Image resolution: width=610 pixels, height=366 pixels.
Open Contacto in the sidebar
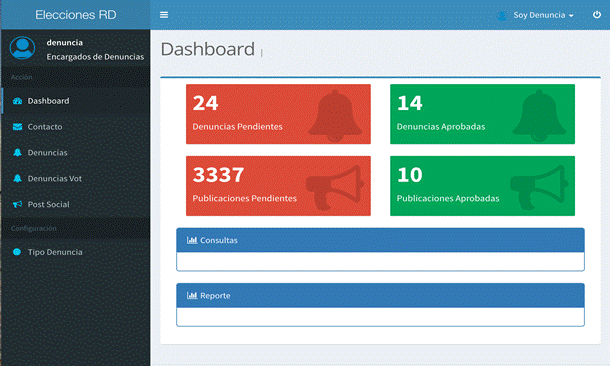click(76, 127)
